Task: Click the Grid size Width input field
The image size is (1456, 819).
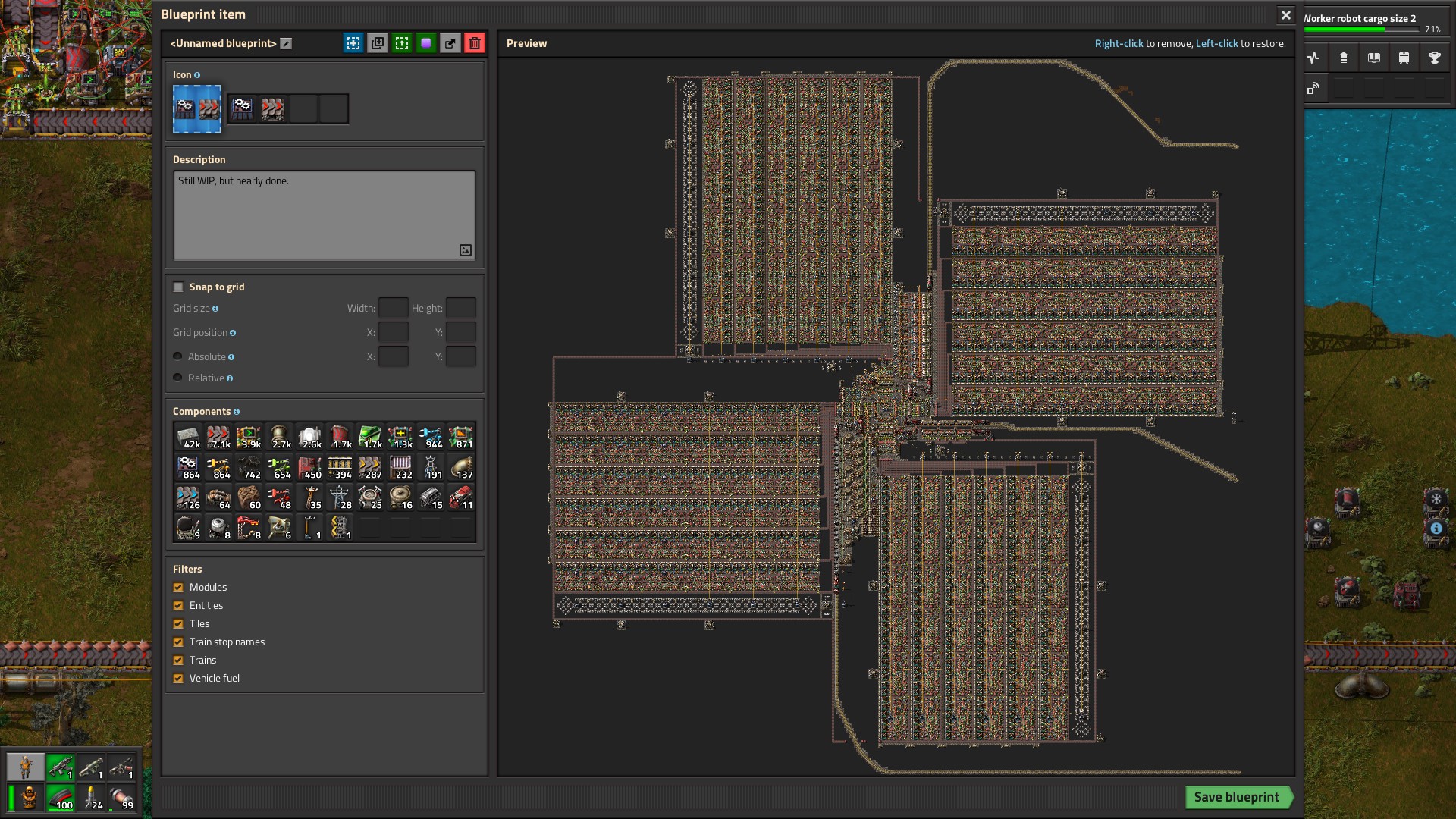Action: 393,308
